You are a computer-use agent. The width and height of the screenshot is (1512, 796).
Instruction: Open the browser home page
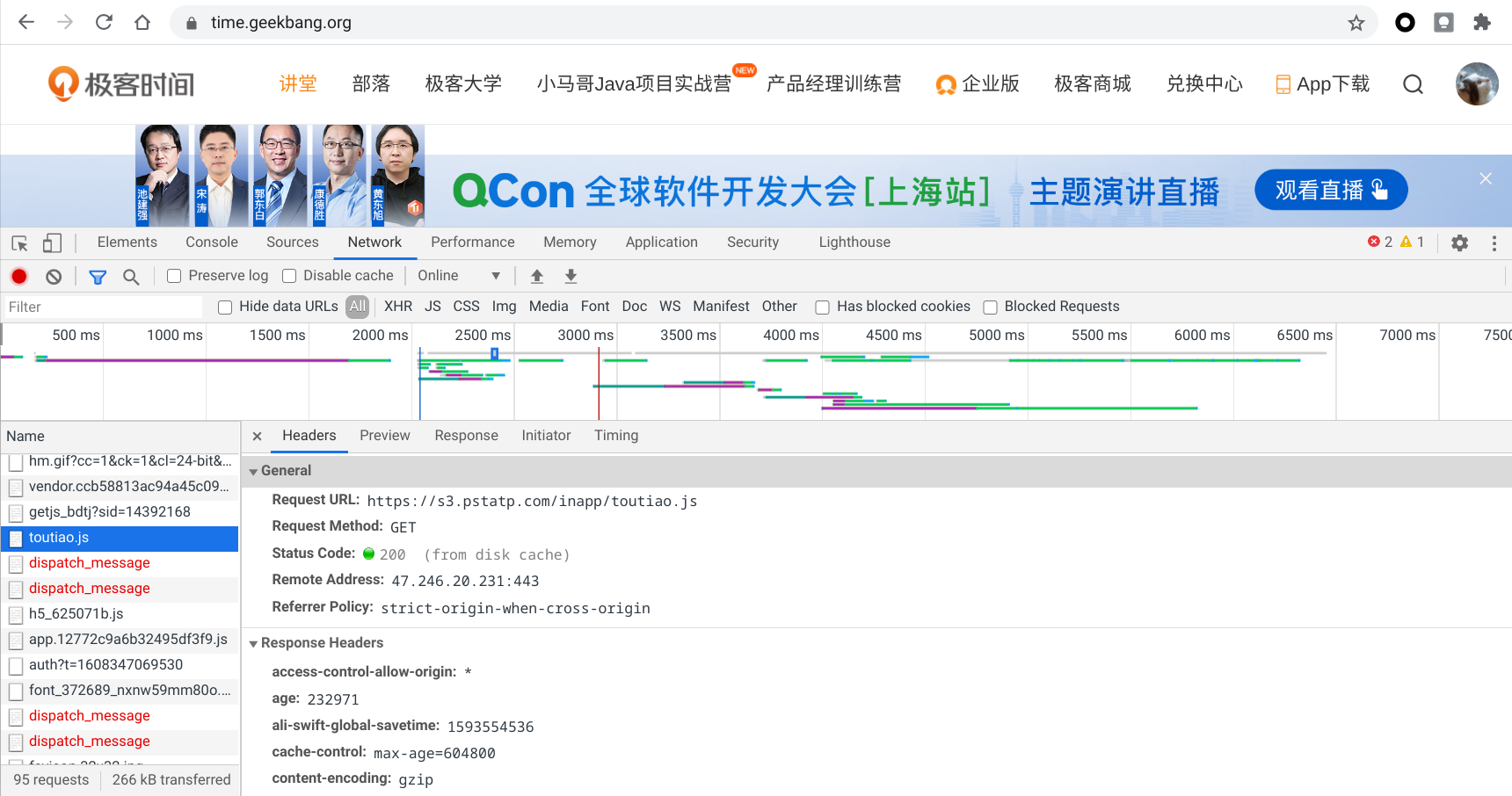pyautogui.click(x=142, y=22)
